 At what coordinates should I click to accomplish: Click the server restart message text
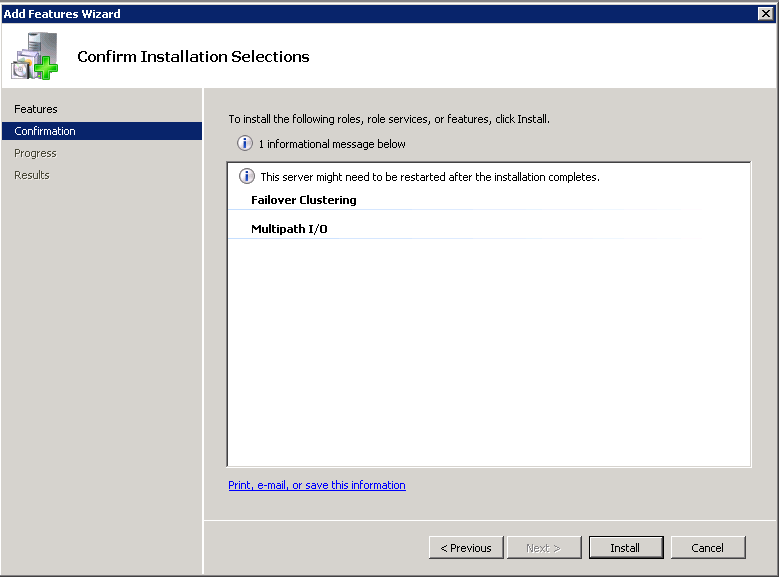(x=430, y=177)
